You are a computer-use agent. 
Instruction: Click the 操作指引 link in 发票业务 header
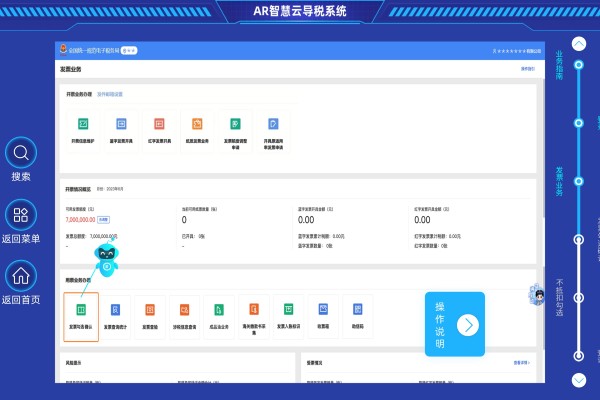[x=528, y=69]
